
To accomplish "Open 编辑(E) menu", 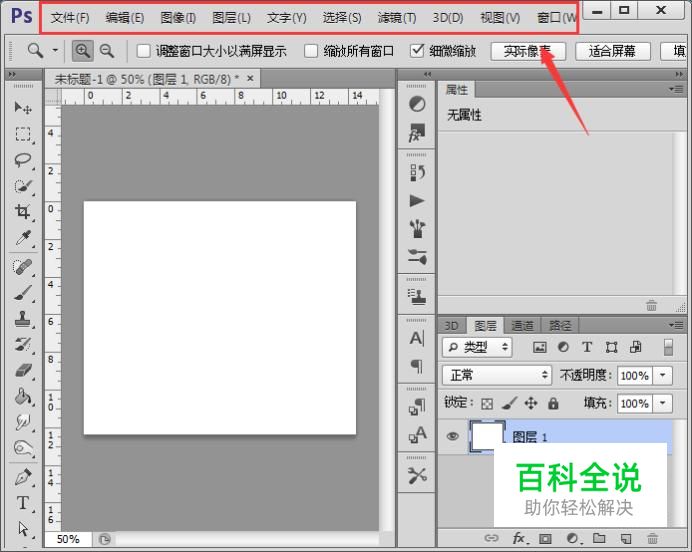I will [125, 18].
